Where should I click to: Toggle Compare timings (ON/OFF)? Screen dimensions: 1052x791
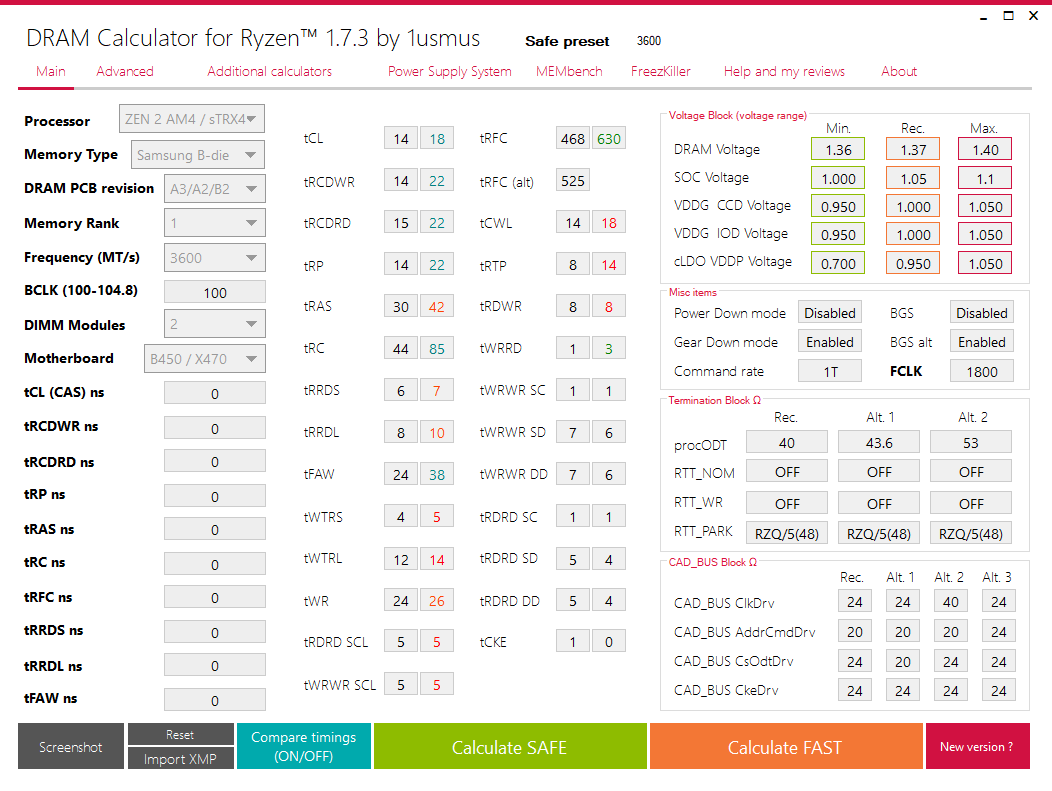click(303, 746)
